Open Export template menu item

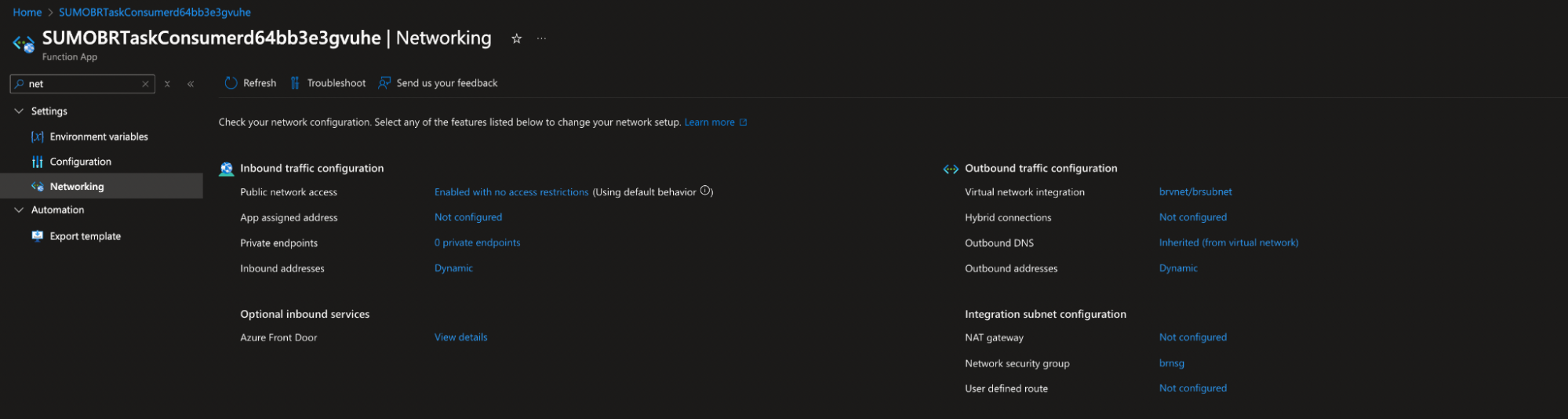tap(85, 236)
